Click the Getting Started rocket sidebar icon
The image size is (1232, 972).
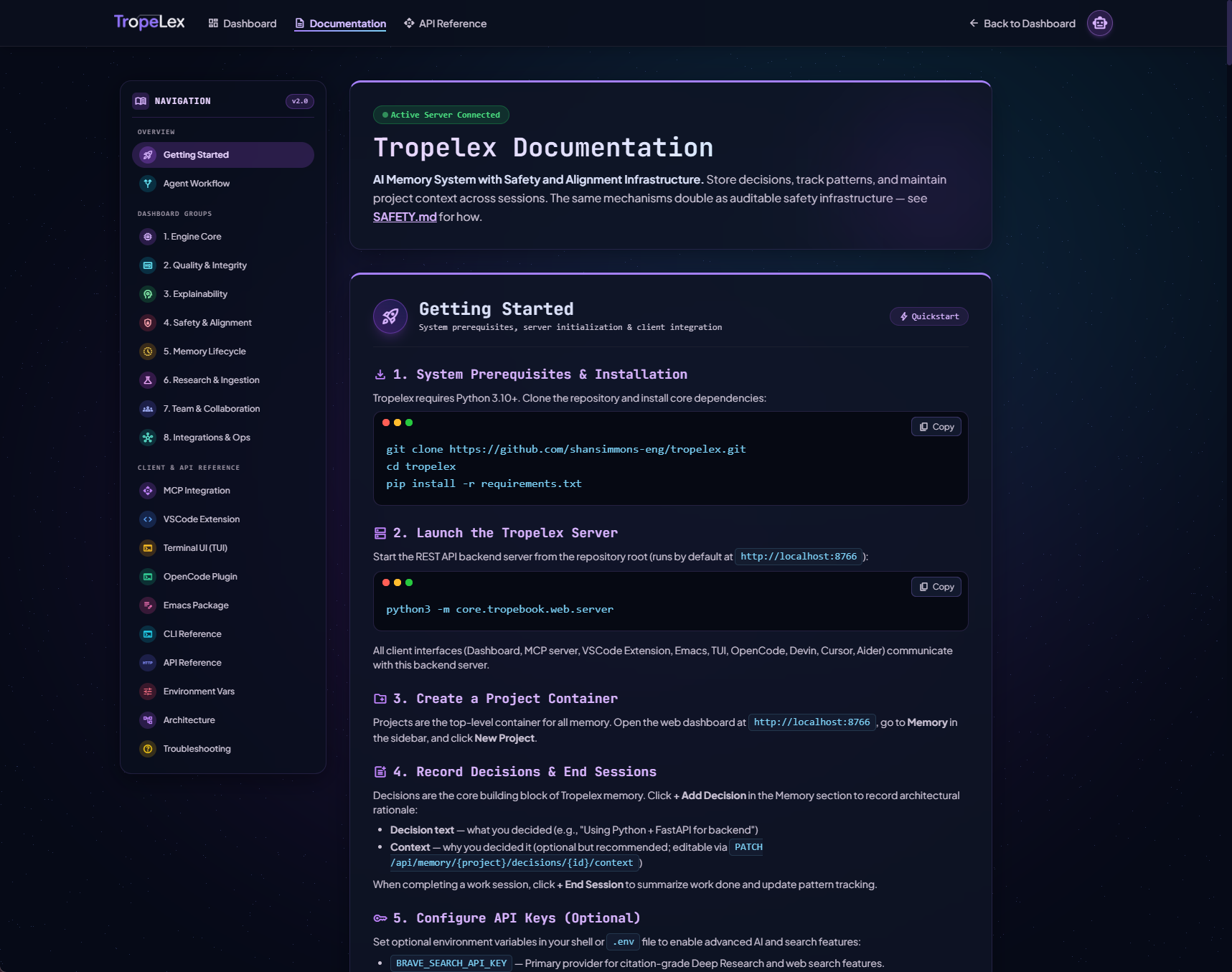[x=148, y=155]
